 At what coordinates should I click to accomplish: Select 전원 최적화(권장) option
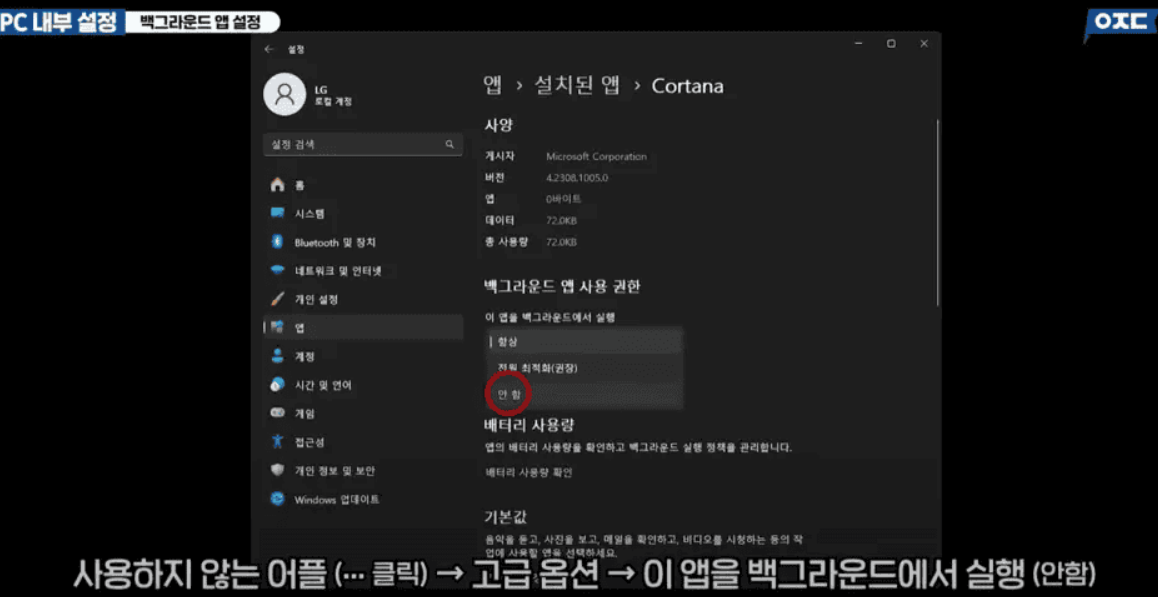pos(583,368)
